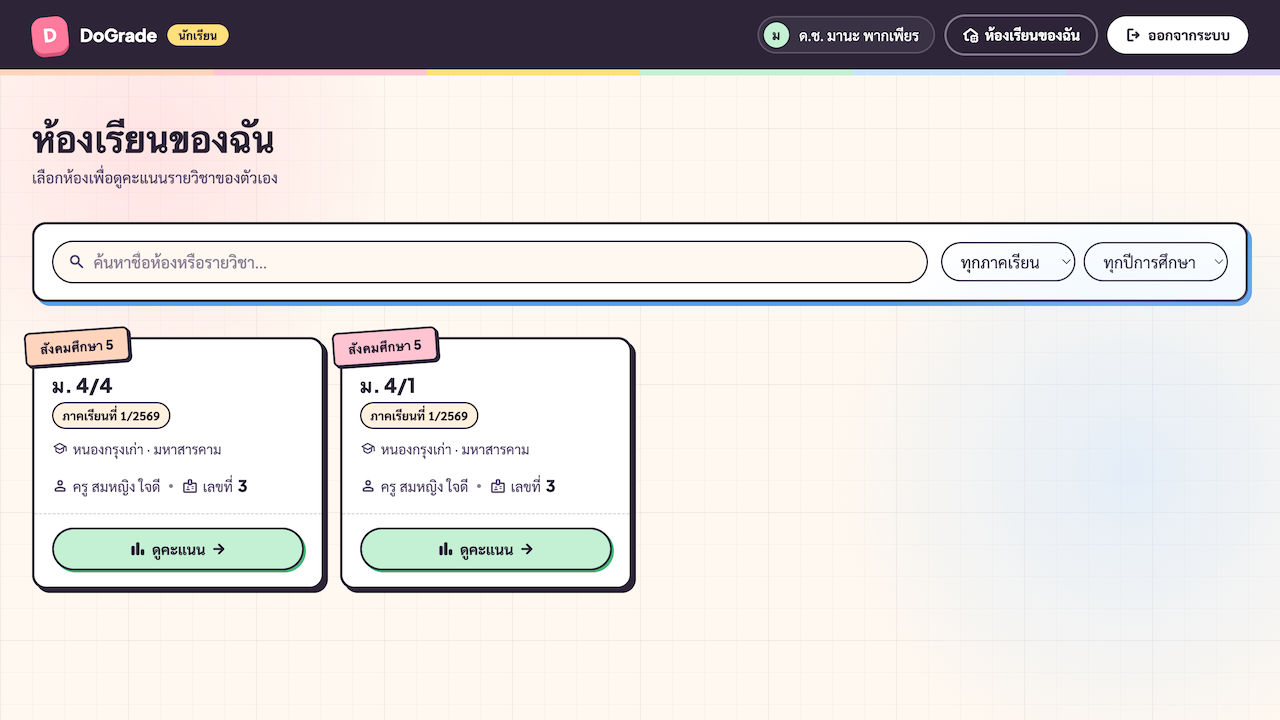Open the ทุกภาคเรียน semester dropdown
The height and width of the screenshot is (720, 1280).
pyautogui.click(x=1008, y=262)
